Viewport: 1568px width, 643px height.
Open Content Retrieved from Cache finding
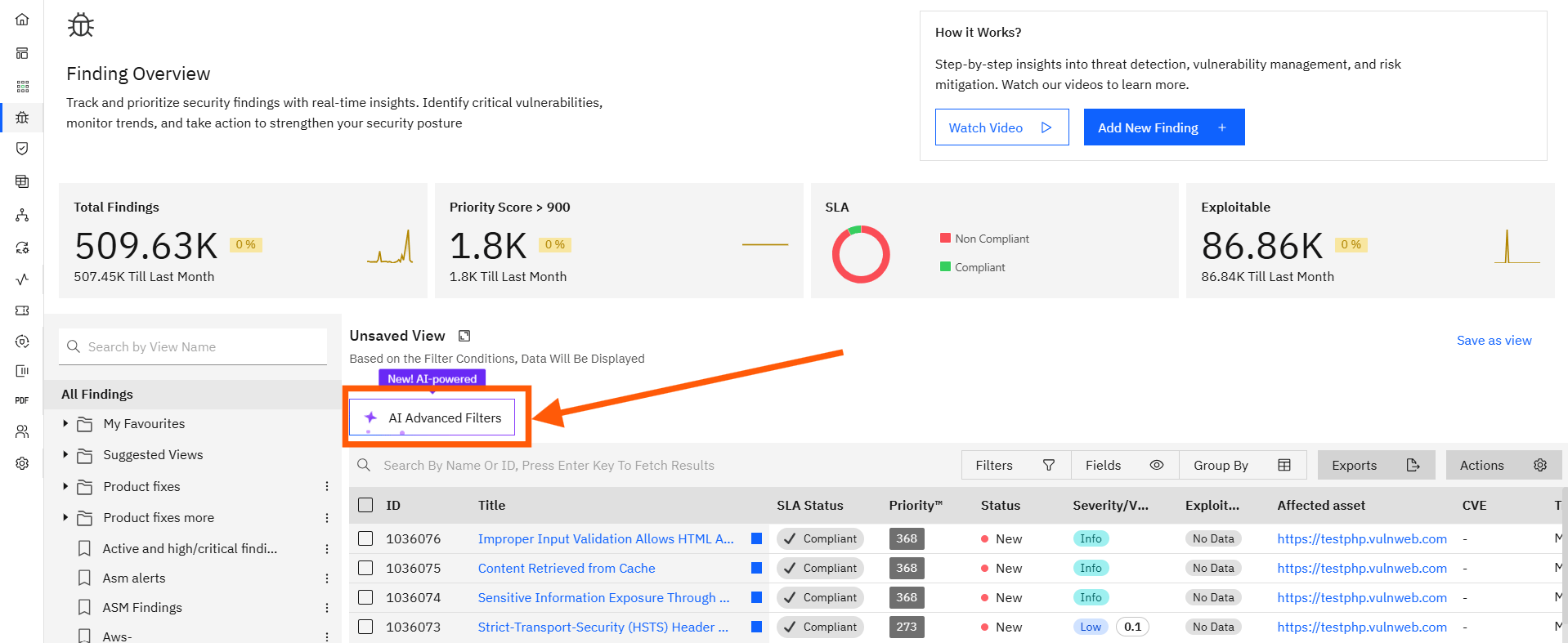click(x=567, y=568)
